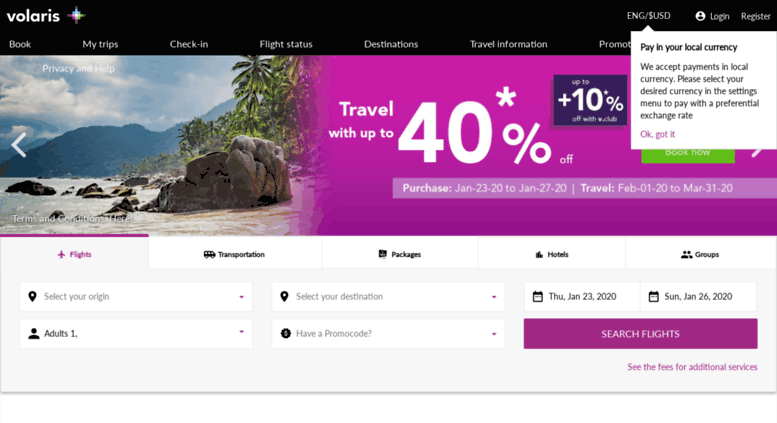This screenshot has height=423, width=777.
Task: Show the previous banner slide arrow
Action: (19, 145)
